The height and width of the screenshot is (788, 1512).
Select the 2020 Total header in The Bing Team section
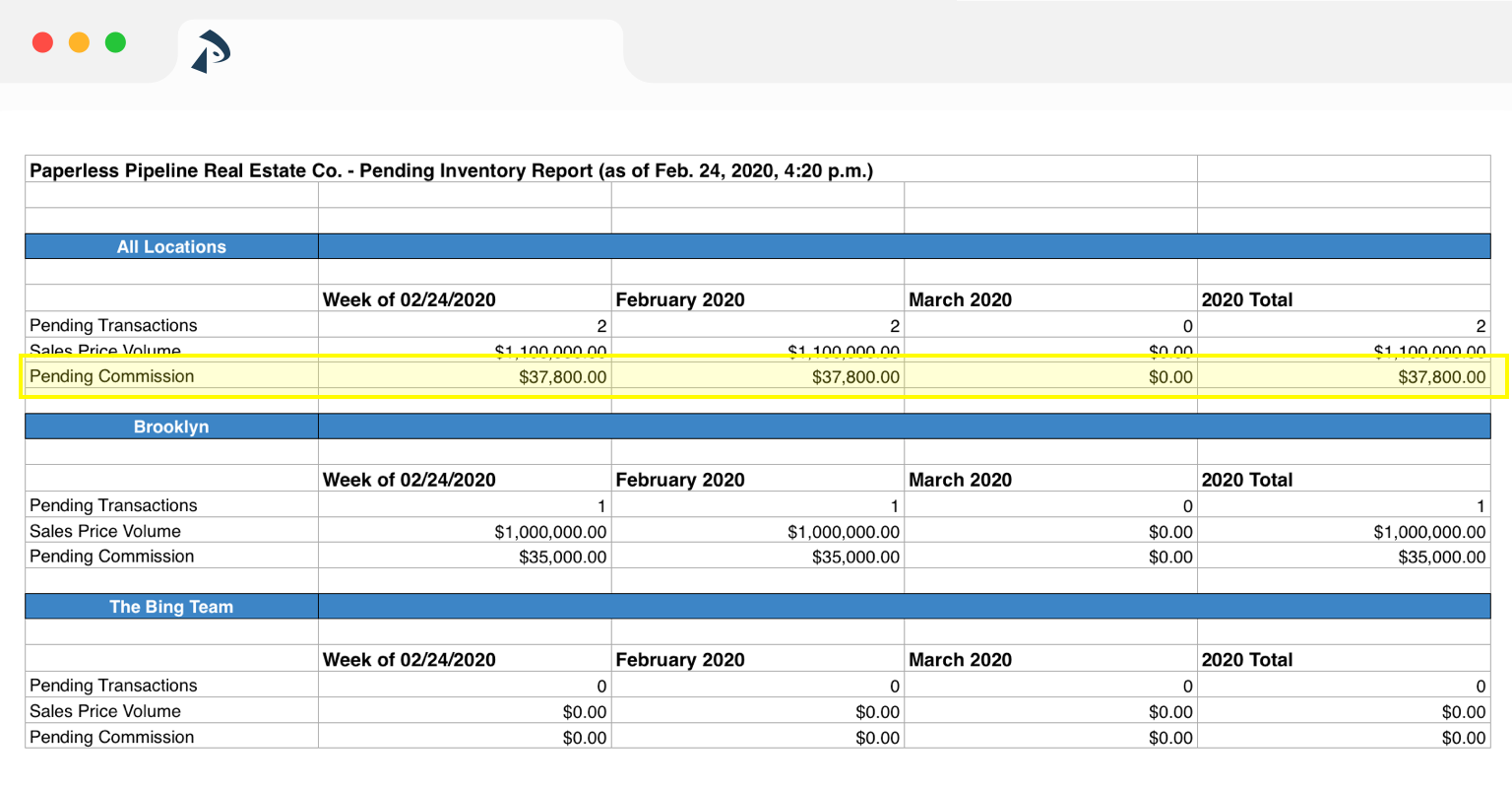click(1247, 660)
